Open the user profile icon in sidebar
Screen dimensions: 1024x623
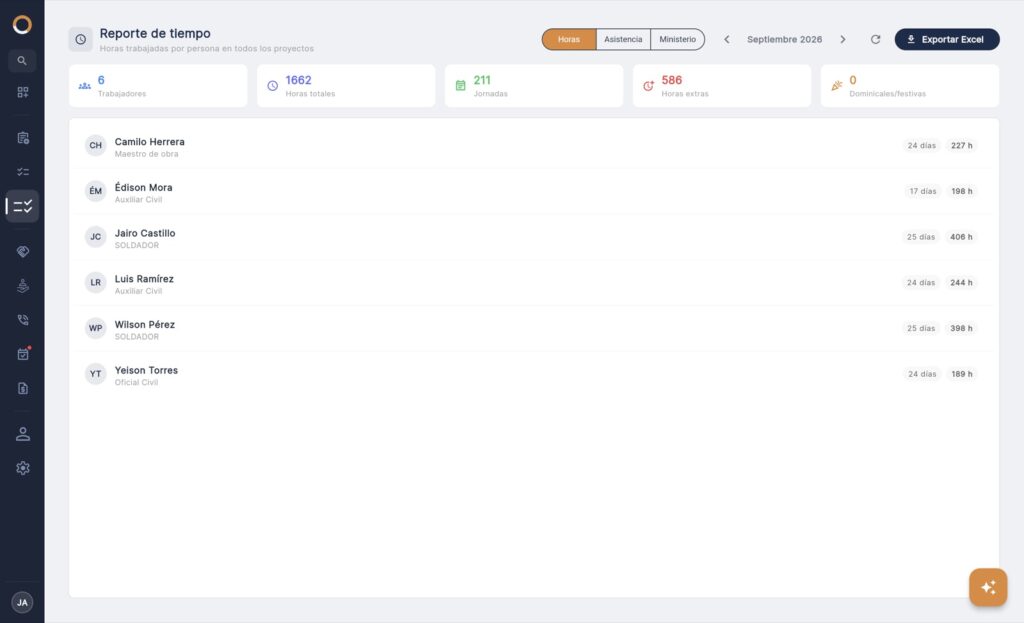22,434
